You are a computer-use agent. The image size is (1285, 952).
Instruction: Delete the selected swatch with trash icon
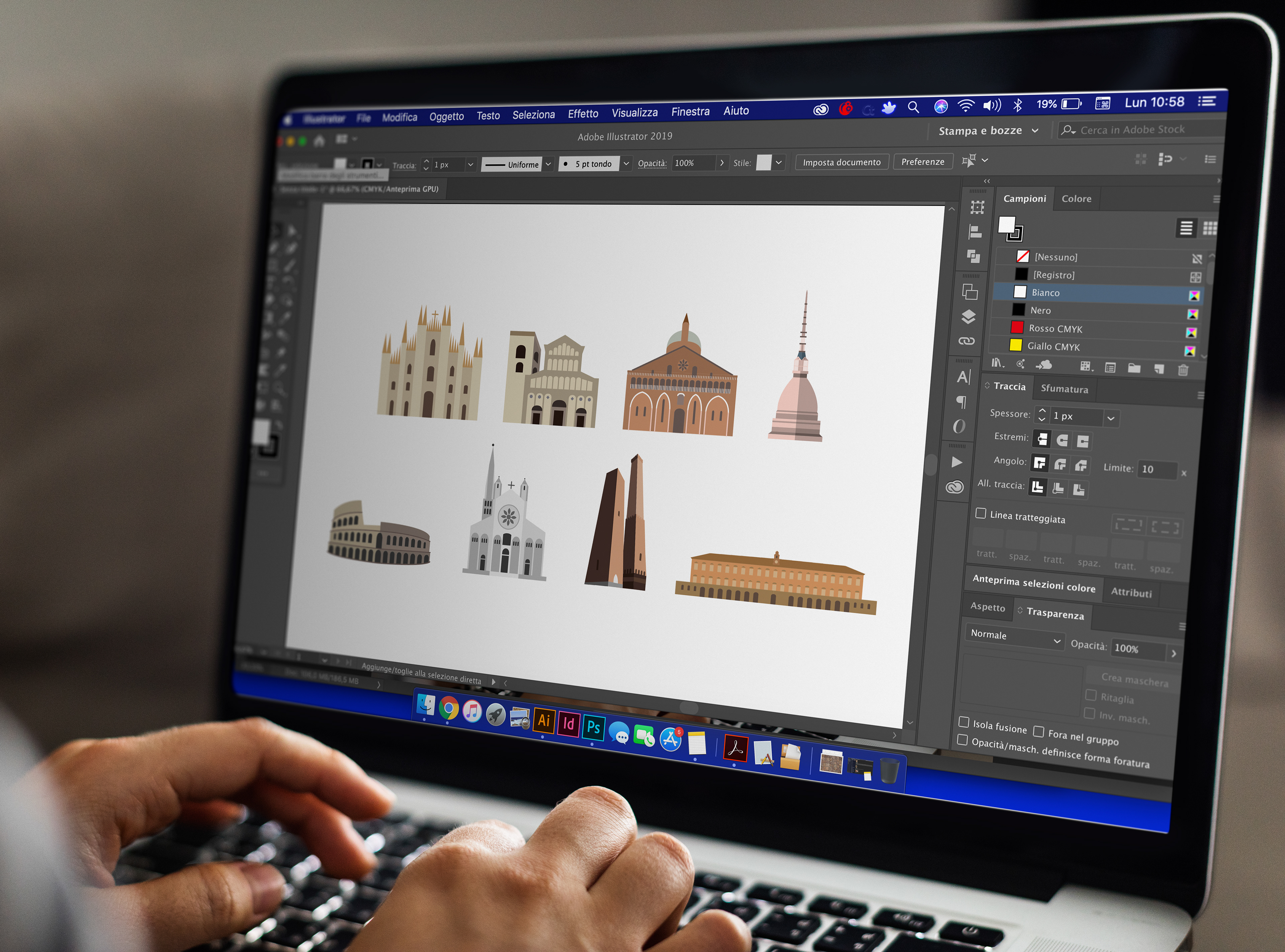click(1183, 370)
